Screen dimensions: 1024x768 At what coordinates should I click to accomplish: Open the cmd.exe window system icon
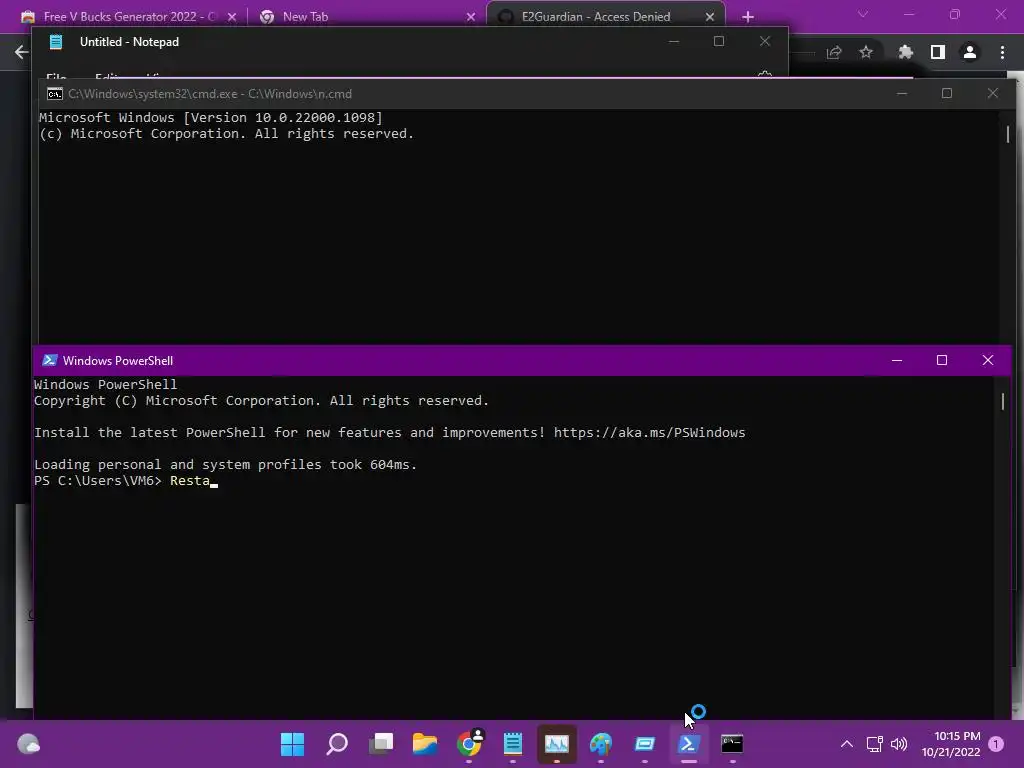(x=54, y=94)
